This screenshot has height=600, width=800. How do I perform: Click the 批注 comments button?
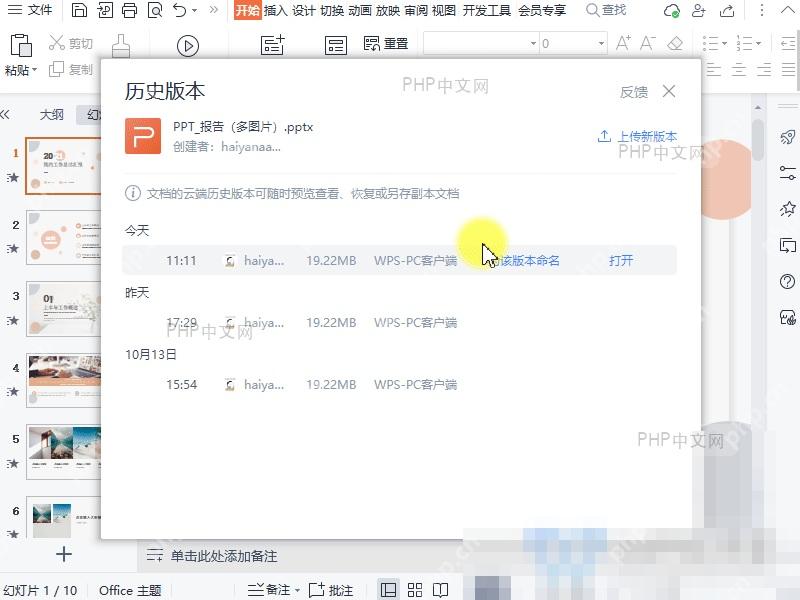coord(331,590)
